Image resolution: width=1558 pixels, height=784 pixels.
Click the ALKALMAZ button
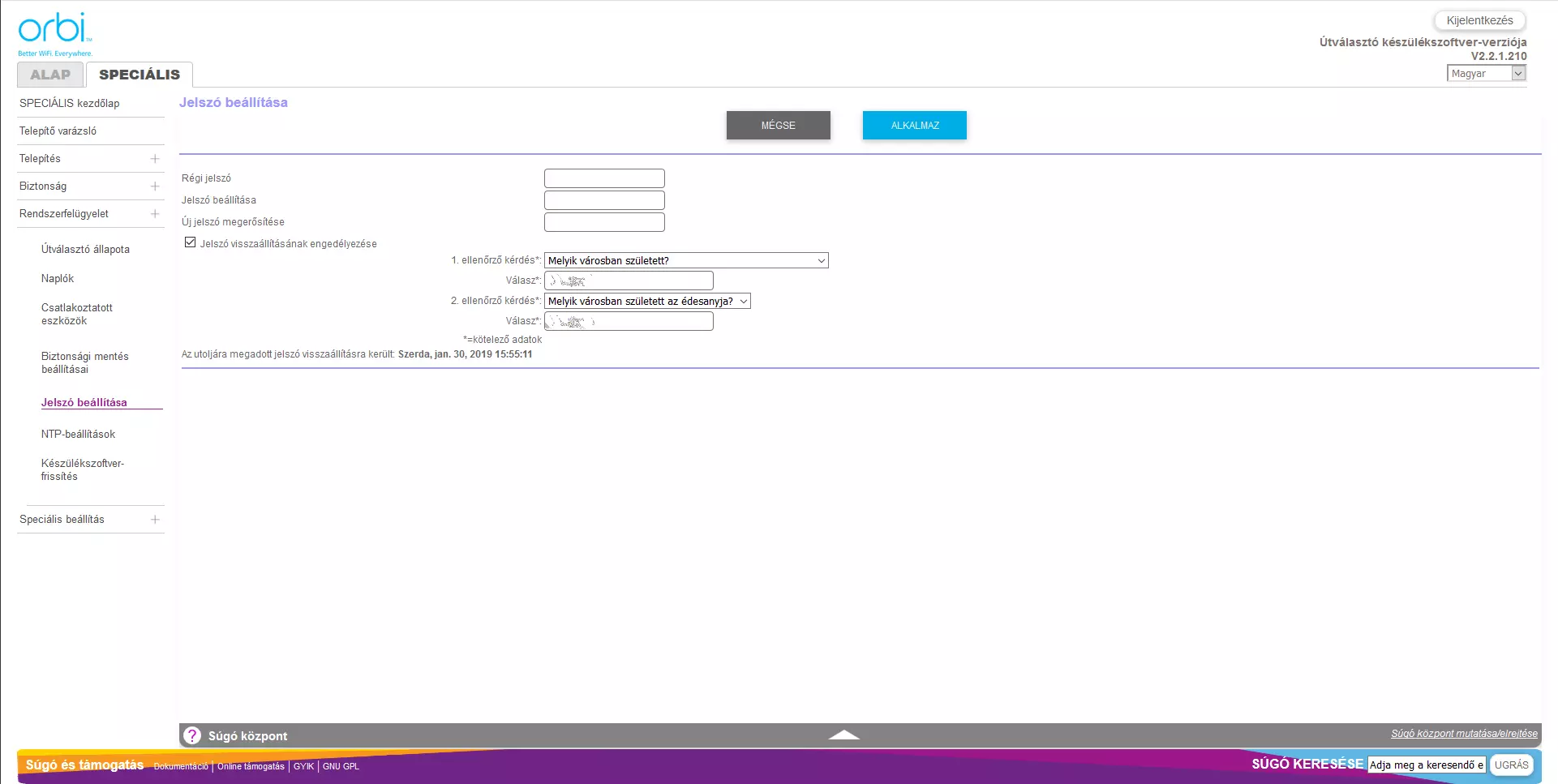pos(914,126)
